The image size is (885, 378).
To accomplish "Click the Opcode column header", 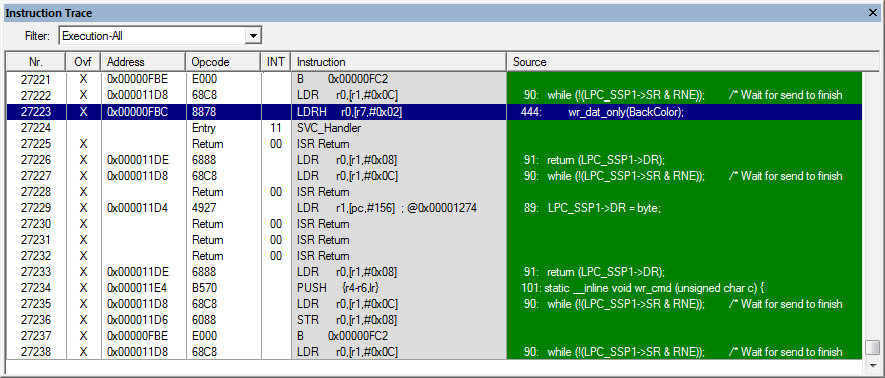I will pyautogui.click(x=223, y=62).
